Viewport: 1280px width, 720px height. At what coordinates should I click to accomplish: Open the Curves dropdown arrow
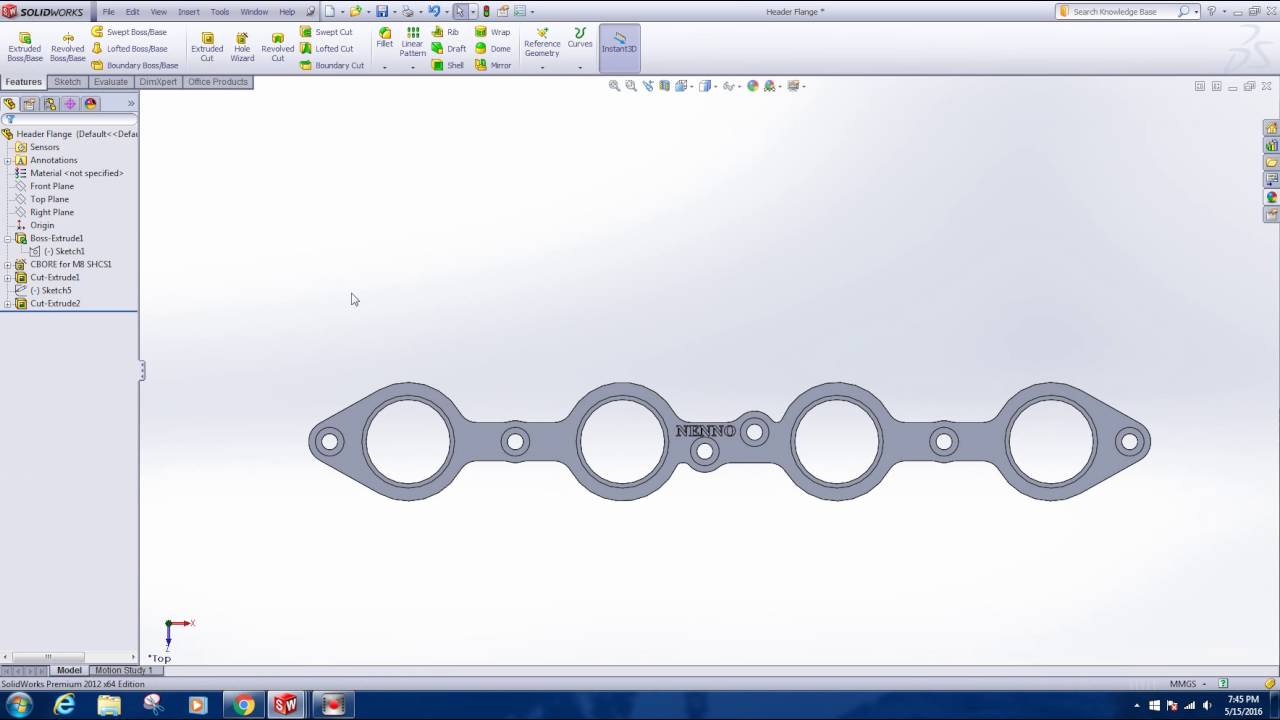tap(580, 67)
